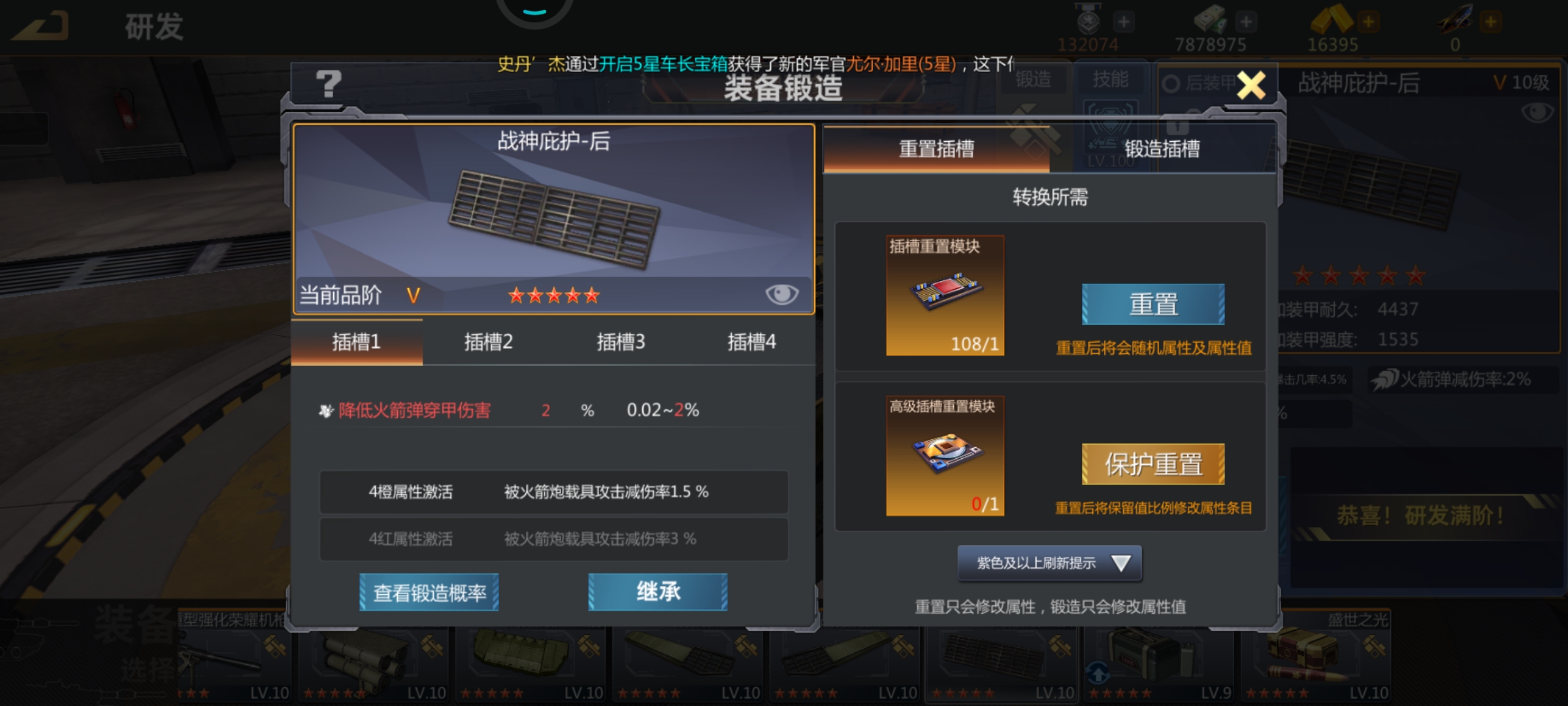
Task: Select the 后装甲 radio button
Action: 1171,84
